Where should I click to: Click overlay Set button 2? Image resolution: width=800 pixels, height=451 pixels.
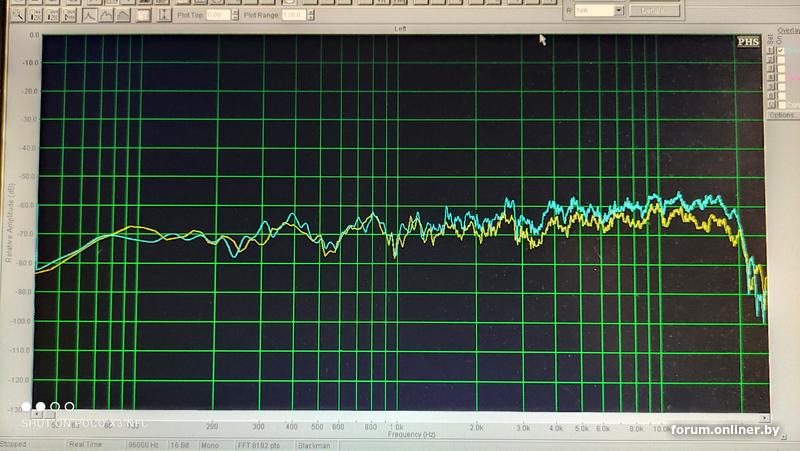(770, 59)
